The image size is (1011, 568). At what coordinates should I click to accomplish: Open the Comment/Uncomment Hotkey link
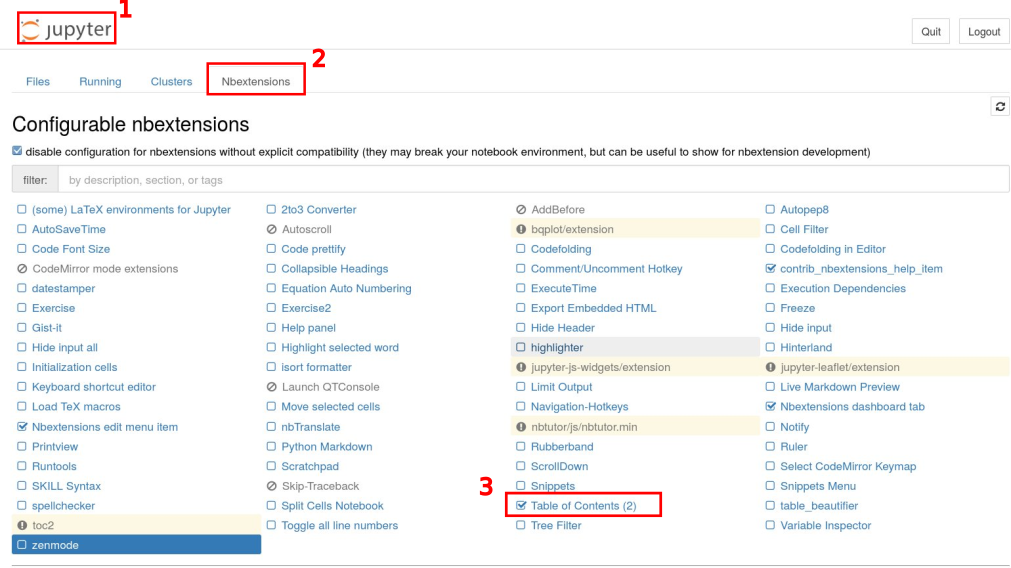pyautogui.click(x=606, y=269)
